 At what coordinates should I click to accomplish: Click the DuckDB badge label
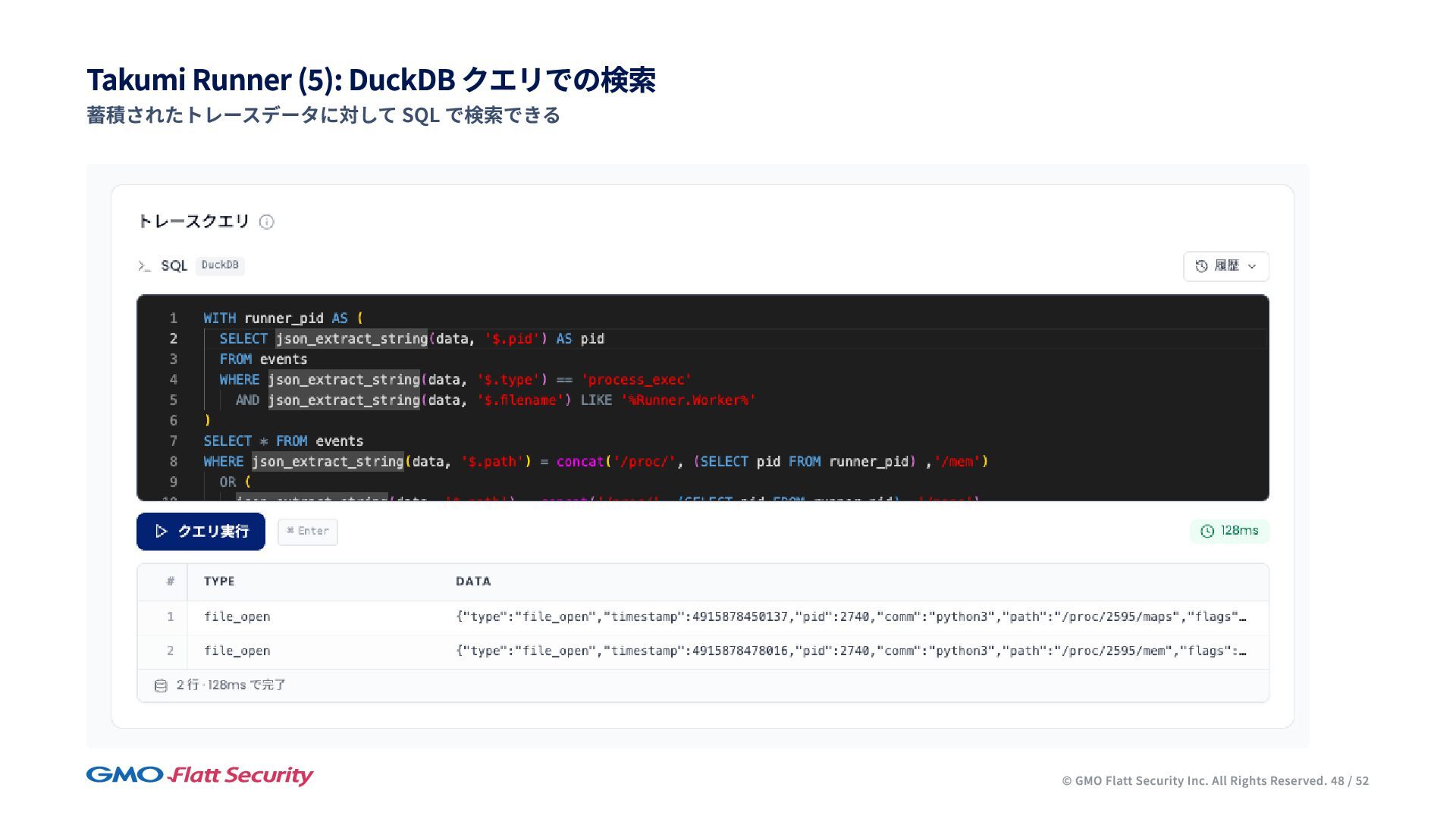[220, 265]
